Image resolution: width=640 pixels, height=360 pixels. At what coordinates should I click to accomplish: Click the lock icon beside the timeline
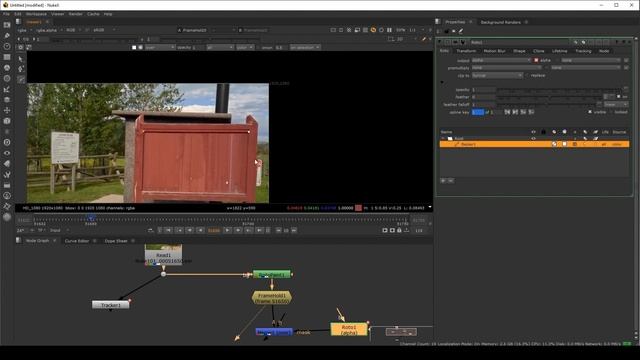[399, 231]
